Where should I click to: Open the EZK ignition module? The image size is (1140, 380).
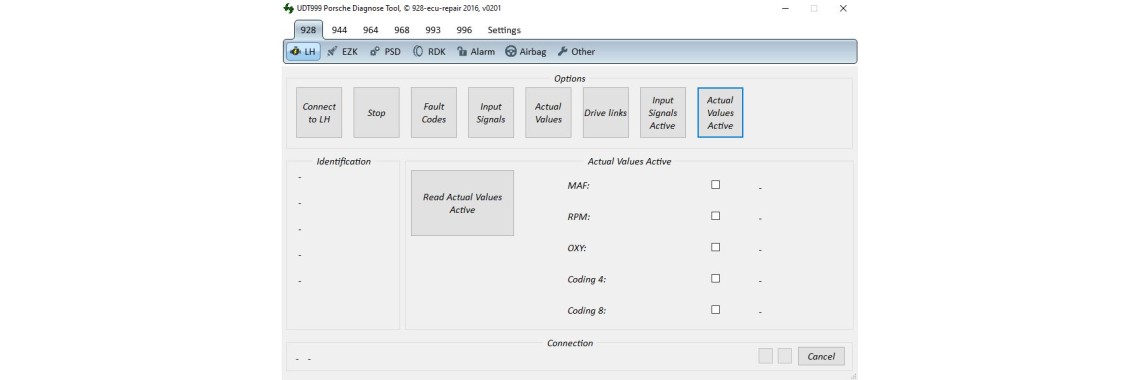tap(342, 52)
